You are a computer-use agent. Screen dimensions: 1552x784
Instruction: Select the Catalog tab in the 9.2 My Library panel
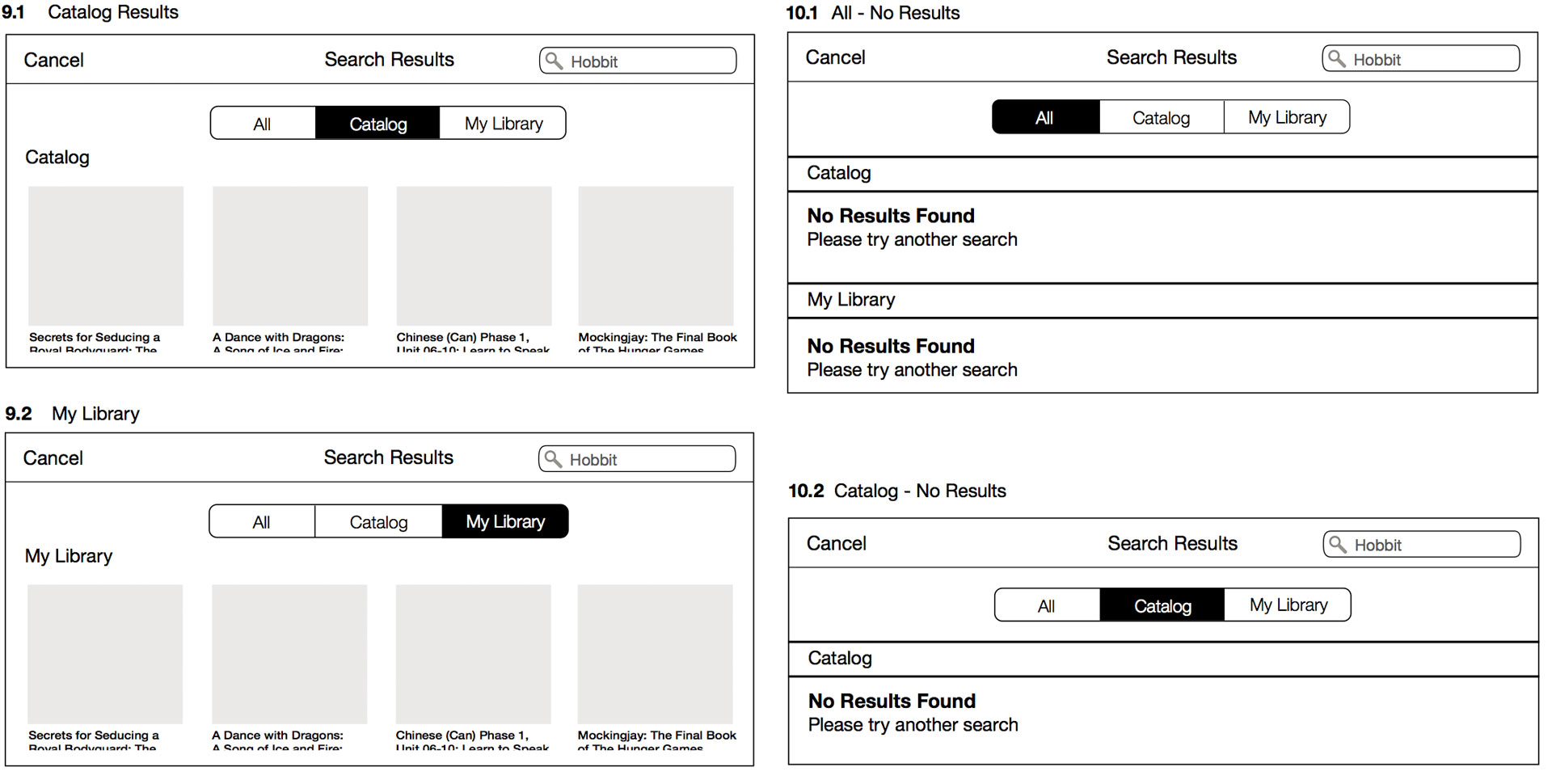pos(378,522)
